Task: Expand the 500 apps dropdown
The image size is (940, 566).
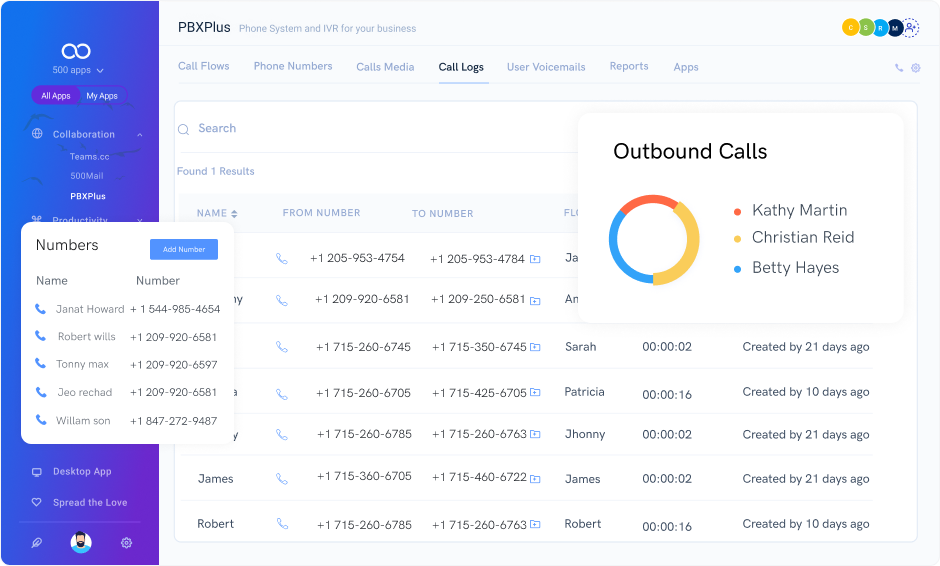Action: tap(78, 71)
